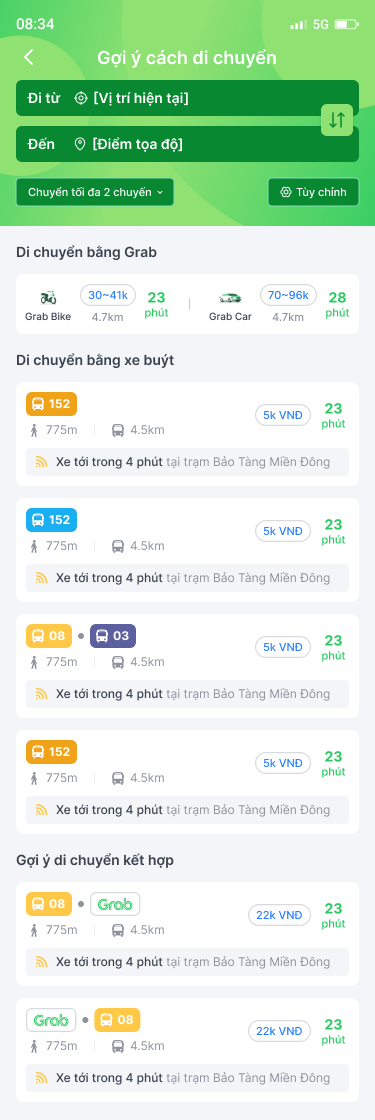Tap the 5k VNĐ price on the blue 152 route

click(x=283, y=531)
